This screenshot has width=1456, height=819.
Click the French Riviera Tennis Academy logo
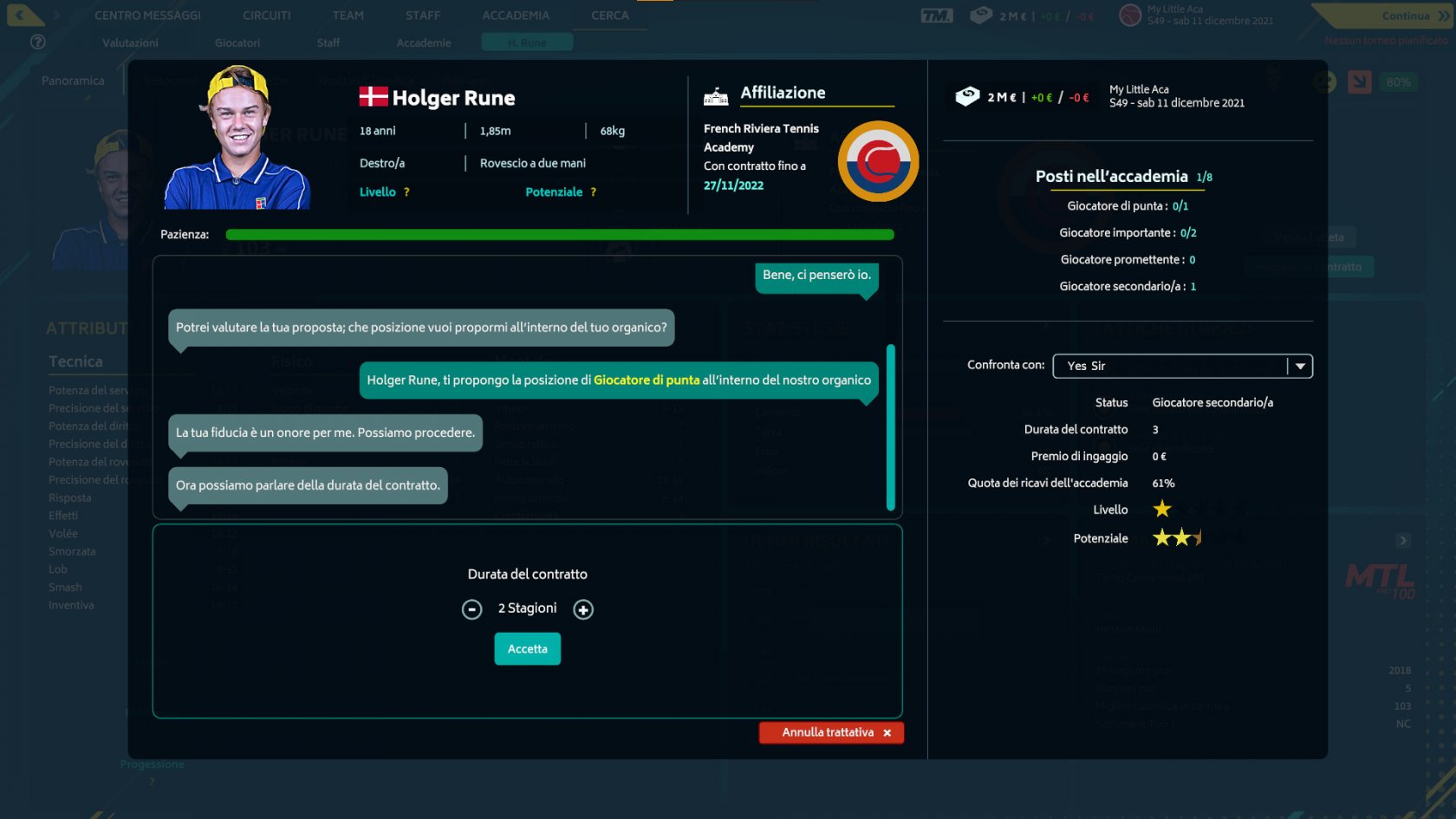(x=878, y=161)
